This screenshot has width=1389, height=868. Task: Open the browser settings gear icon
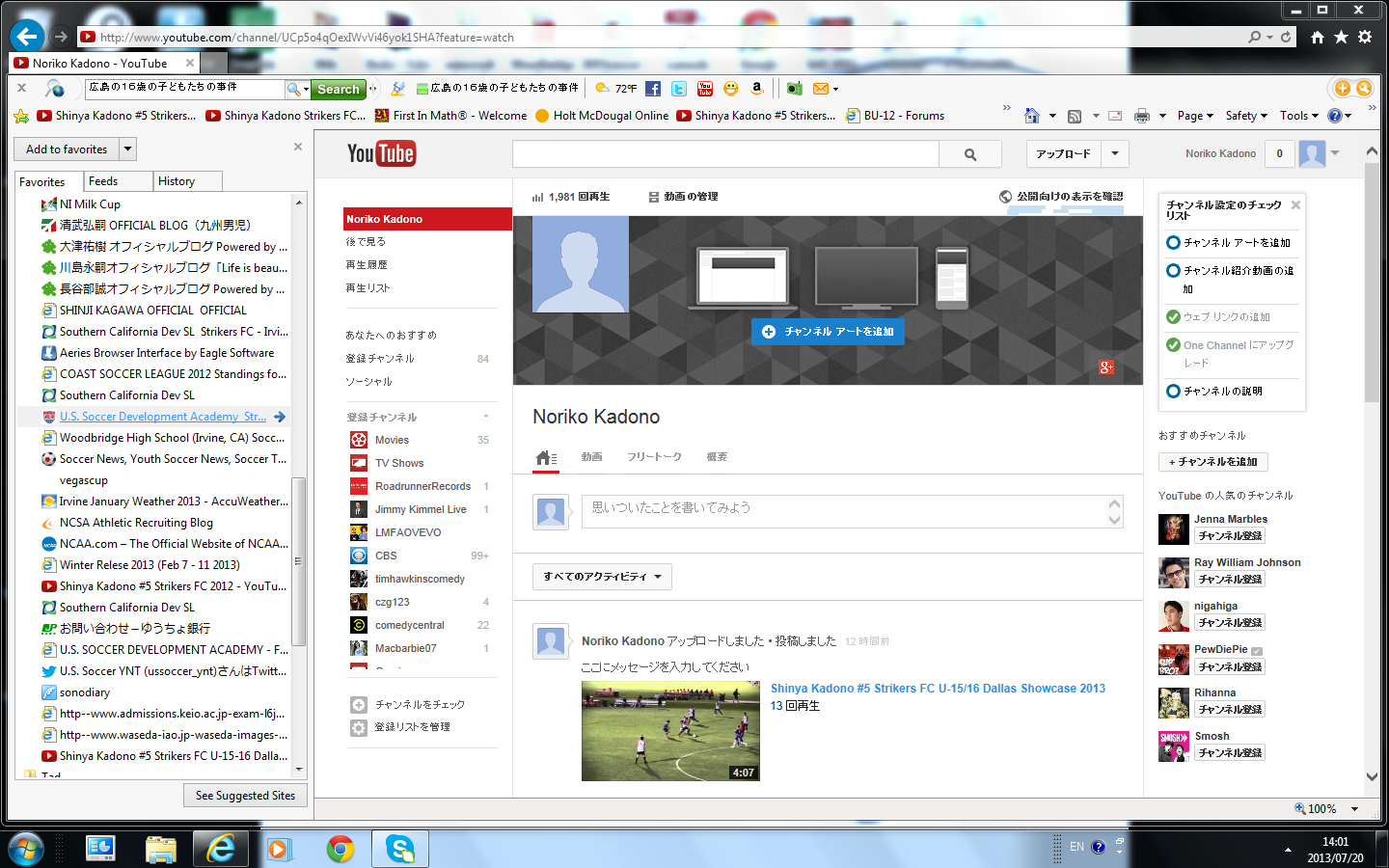pos(1365,37)
